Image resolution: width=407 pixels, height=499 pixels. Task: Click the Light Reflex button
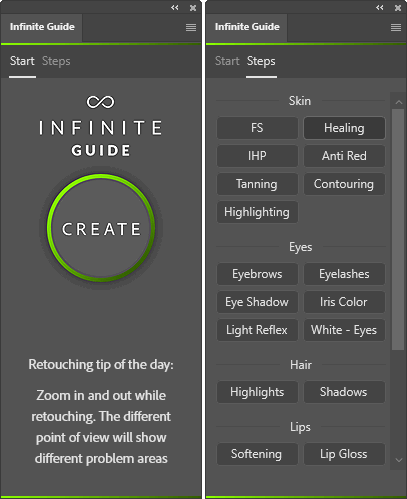(x=257, y=330)
